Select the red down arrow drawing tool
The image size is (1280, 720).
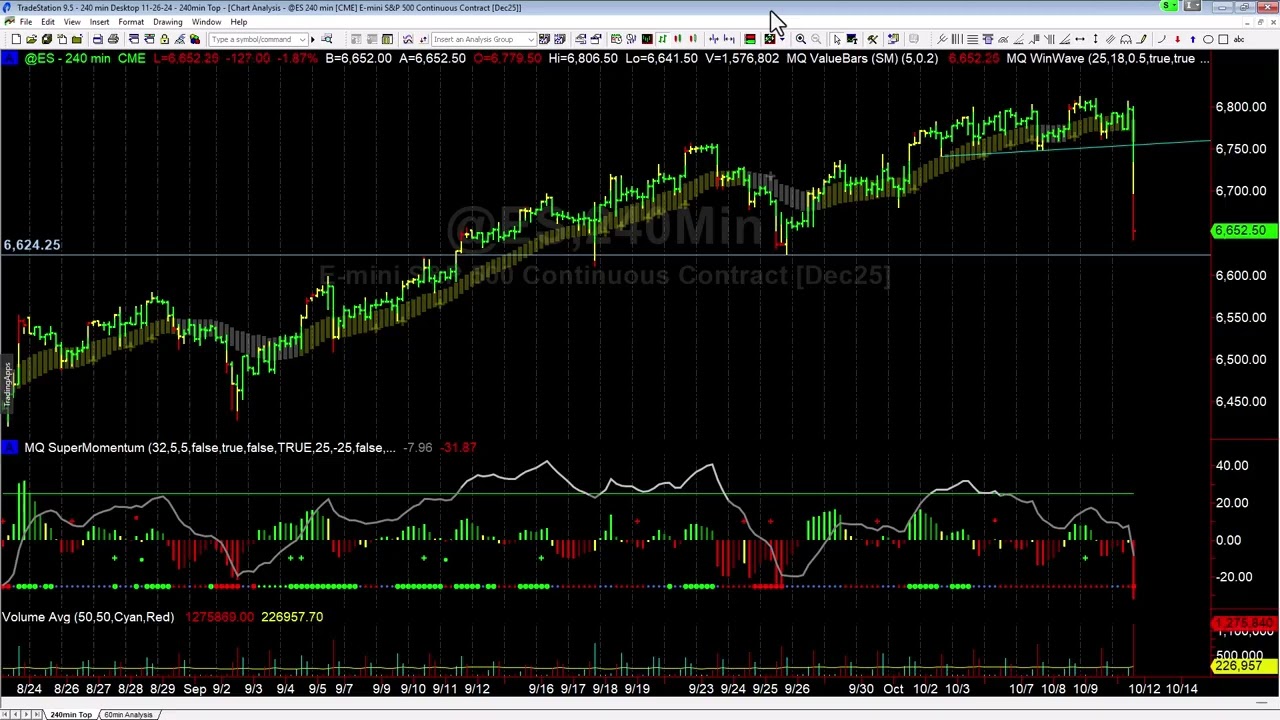(x=1177, y=39)
